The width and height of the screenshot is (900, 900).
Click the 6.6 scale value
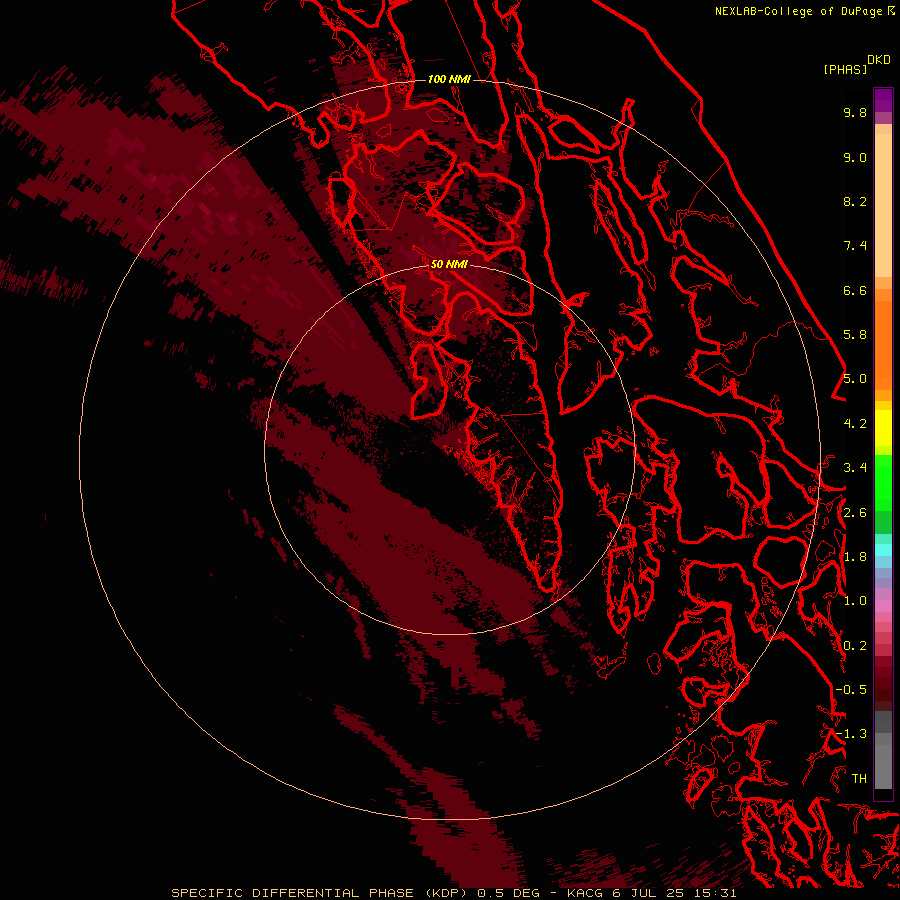pos(855,290)
